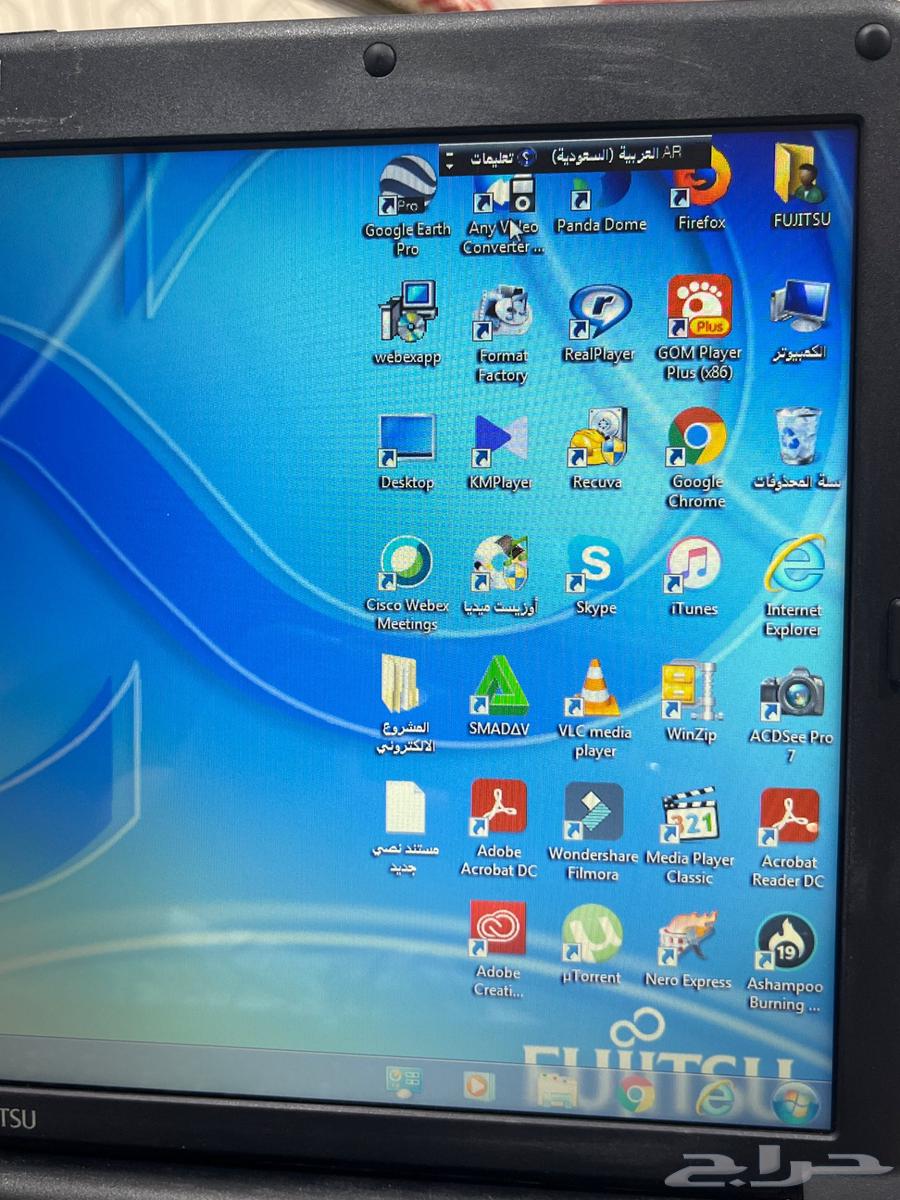Open the Recuva recovery shortcut
The width and height of the screenshot is (900, 1200).
(597, 448)
